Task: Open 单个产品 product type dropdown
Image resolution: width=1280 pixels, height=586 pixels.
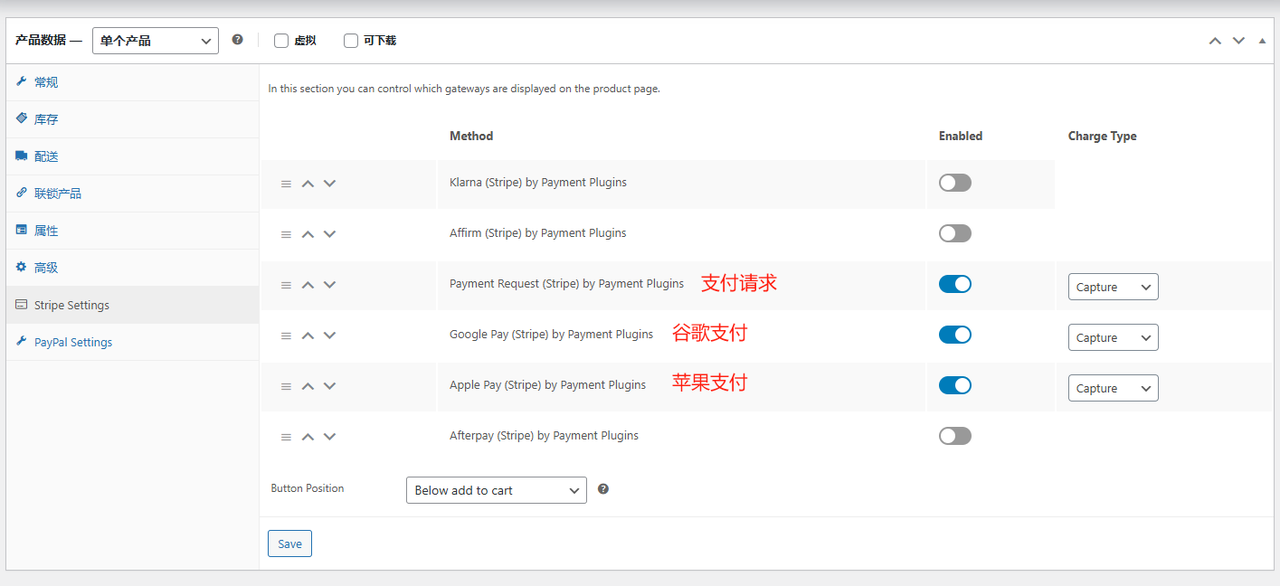Action: click(x=155, y=41)
